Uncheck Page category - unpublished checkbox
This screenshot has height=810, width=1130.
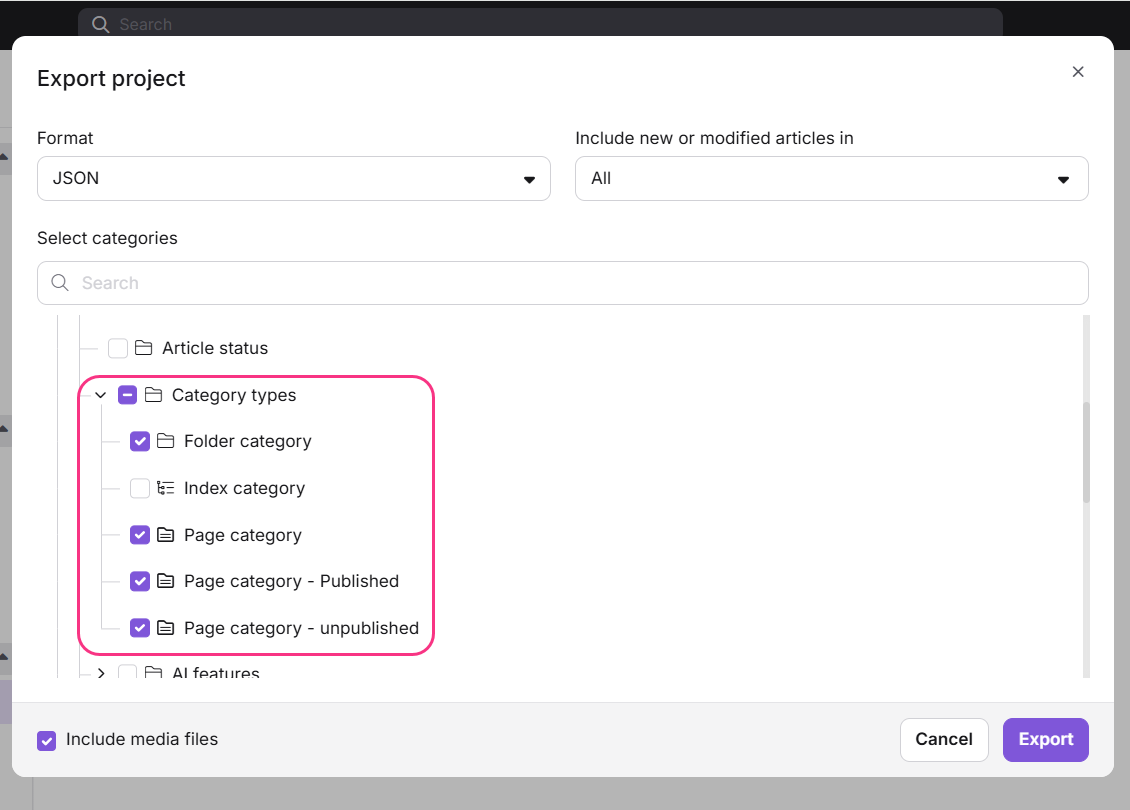click(x=140, y=628)
